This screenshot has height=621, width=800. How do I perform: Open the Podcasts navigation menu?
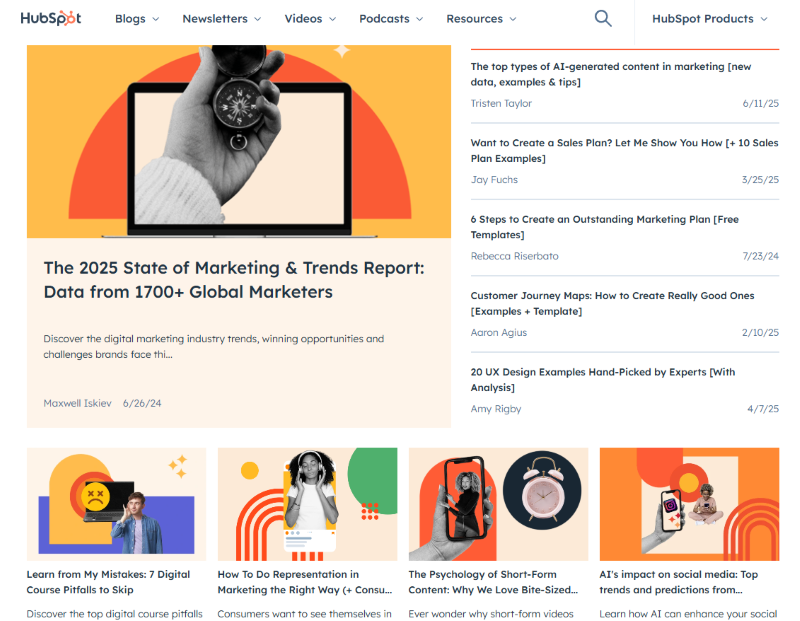[391, 18]
